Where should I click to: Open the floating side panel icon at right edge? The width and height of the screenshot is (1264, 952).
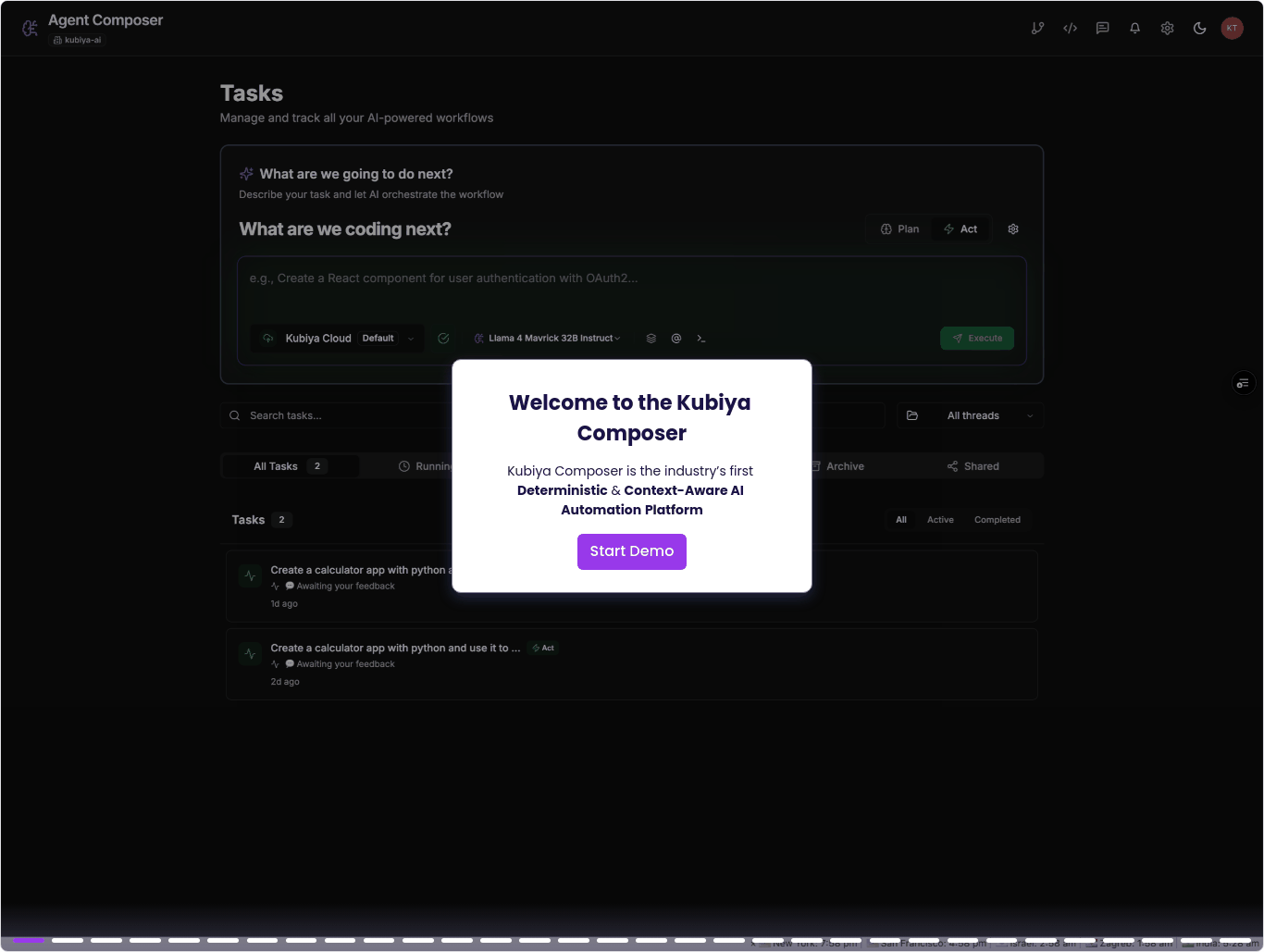coord(1243,382)
